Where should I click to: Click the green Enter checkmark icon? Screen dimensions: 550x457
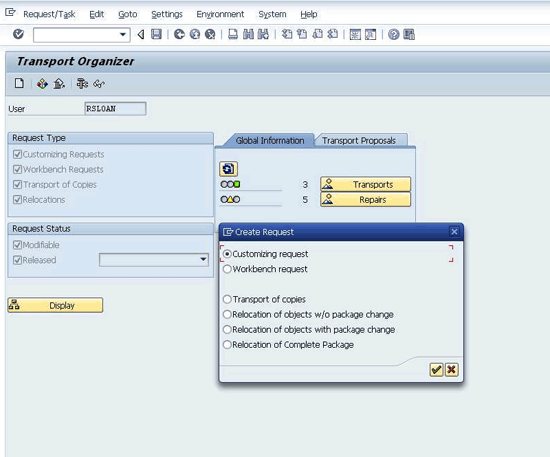point(18,34)
